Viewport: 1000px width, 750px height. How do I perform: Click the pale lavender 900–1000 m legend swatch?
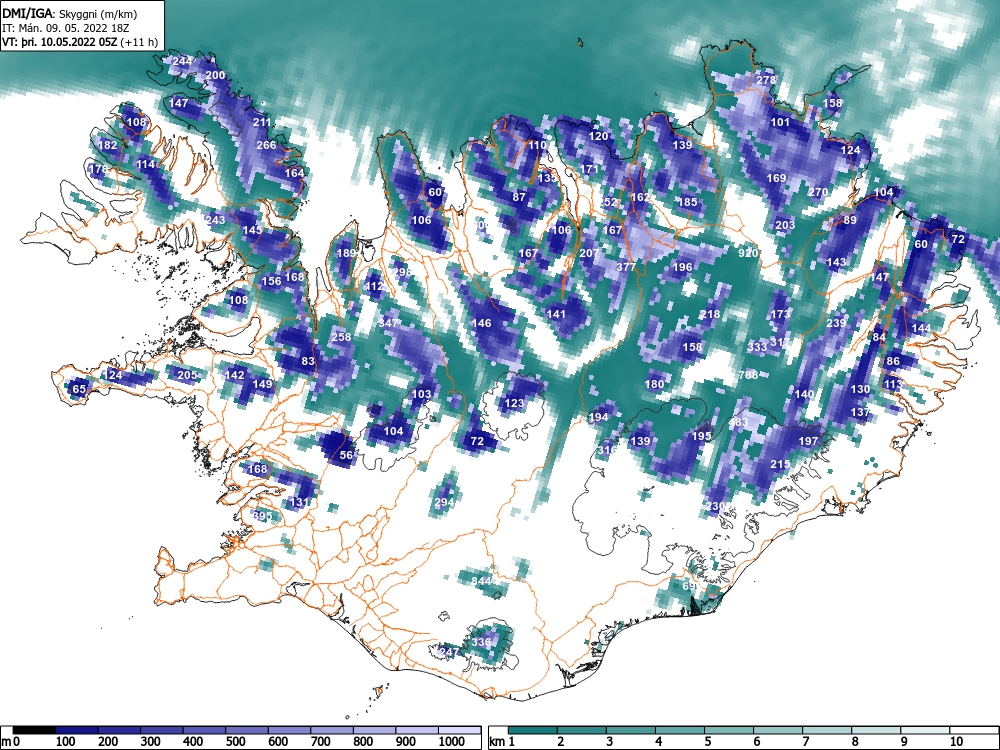tap(417, 730)
